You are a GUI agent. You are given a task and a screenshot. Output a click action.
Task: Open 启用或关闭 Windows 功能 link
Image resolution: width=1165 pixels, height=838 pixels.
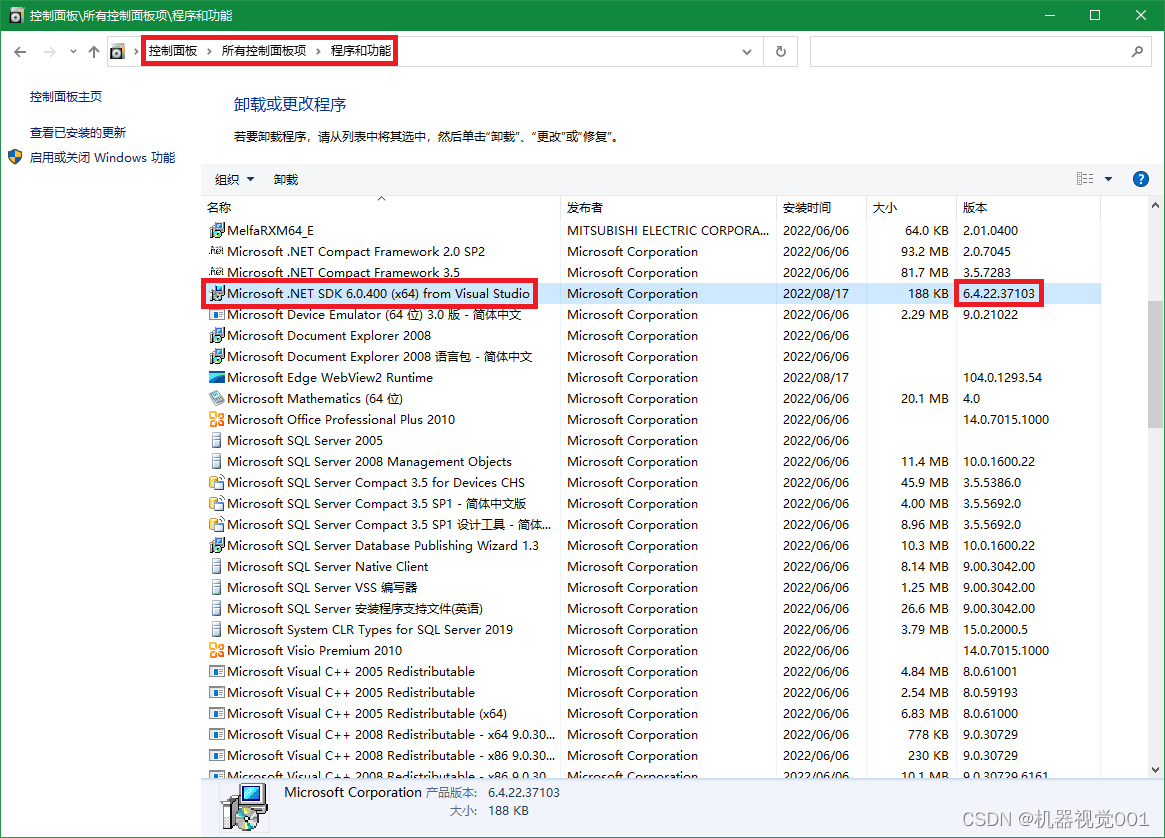pyautogui.click(x=103, y=157)
